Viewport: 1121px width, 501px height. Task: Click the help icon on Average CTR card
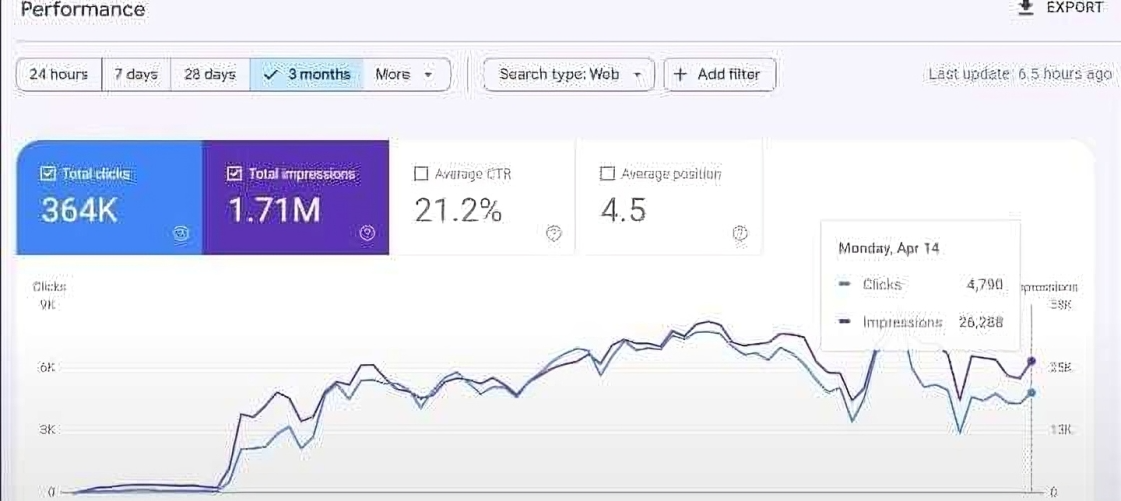[x=553, y=233]
